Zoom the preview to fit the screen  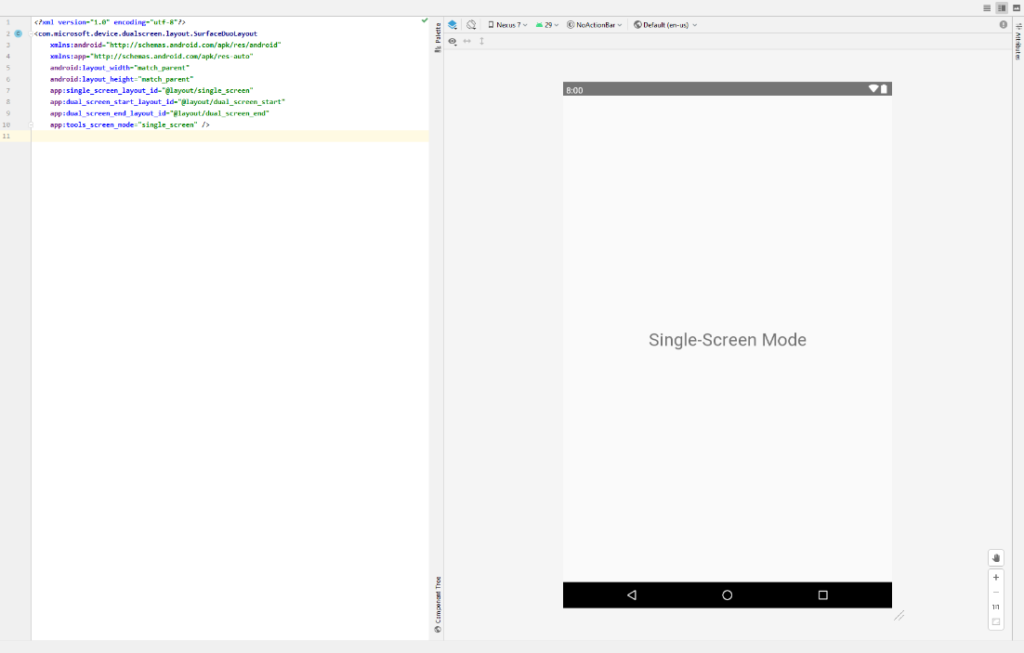[996, 621]
